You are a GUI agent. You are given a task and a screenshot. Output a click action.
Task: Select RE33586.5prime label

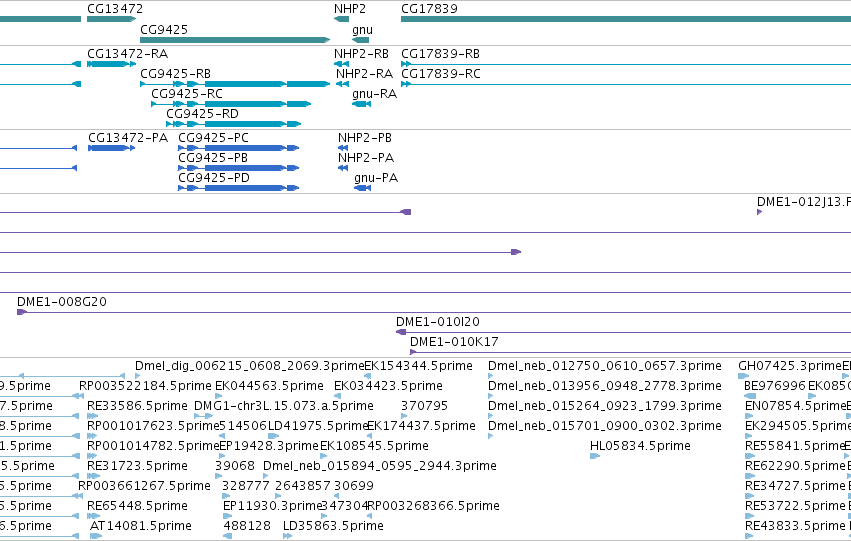(x=137, y=406)
